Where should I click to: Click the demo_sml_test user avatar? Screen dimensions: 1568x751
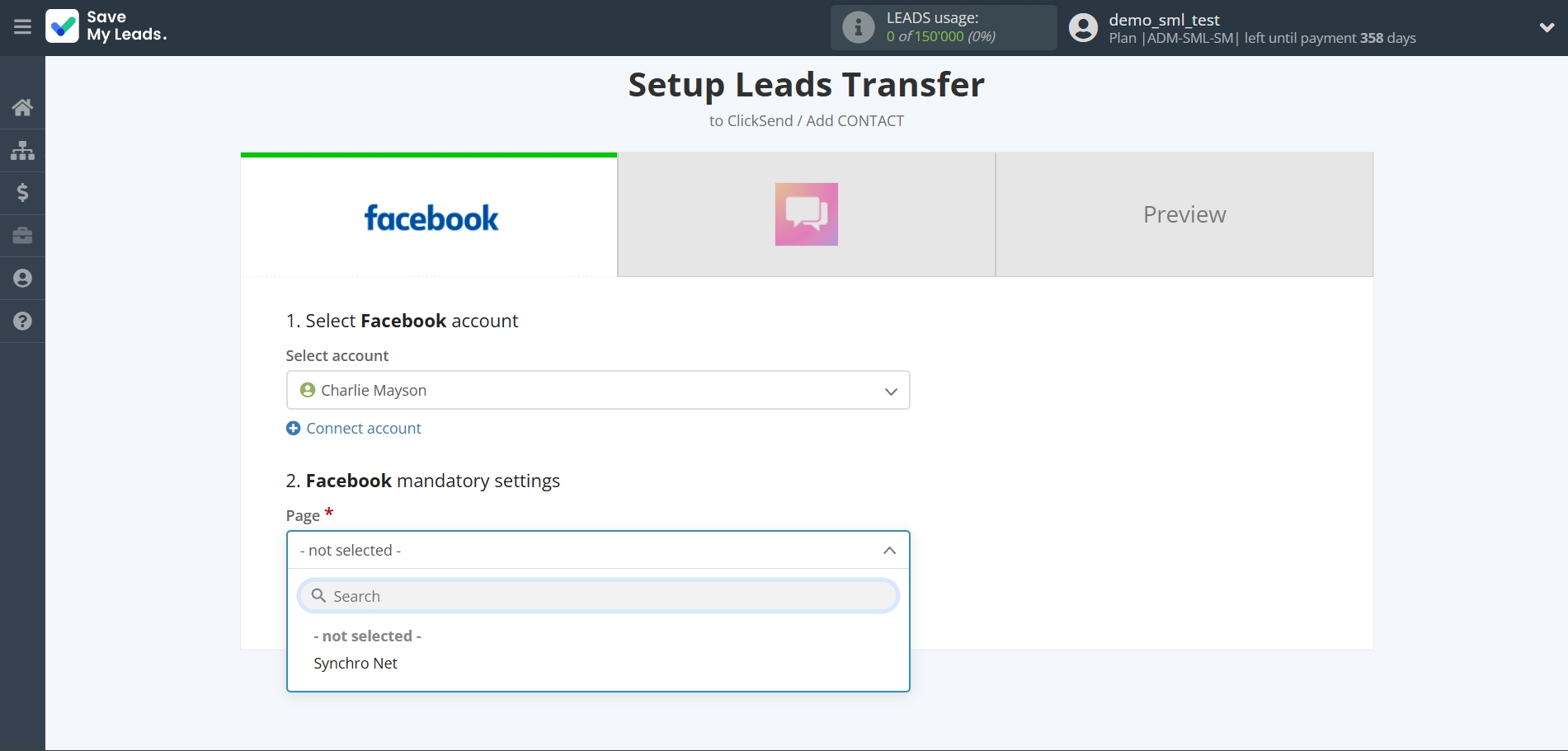(x=1083, y=28)
